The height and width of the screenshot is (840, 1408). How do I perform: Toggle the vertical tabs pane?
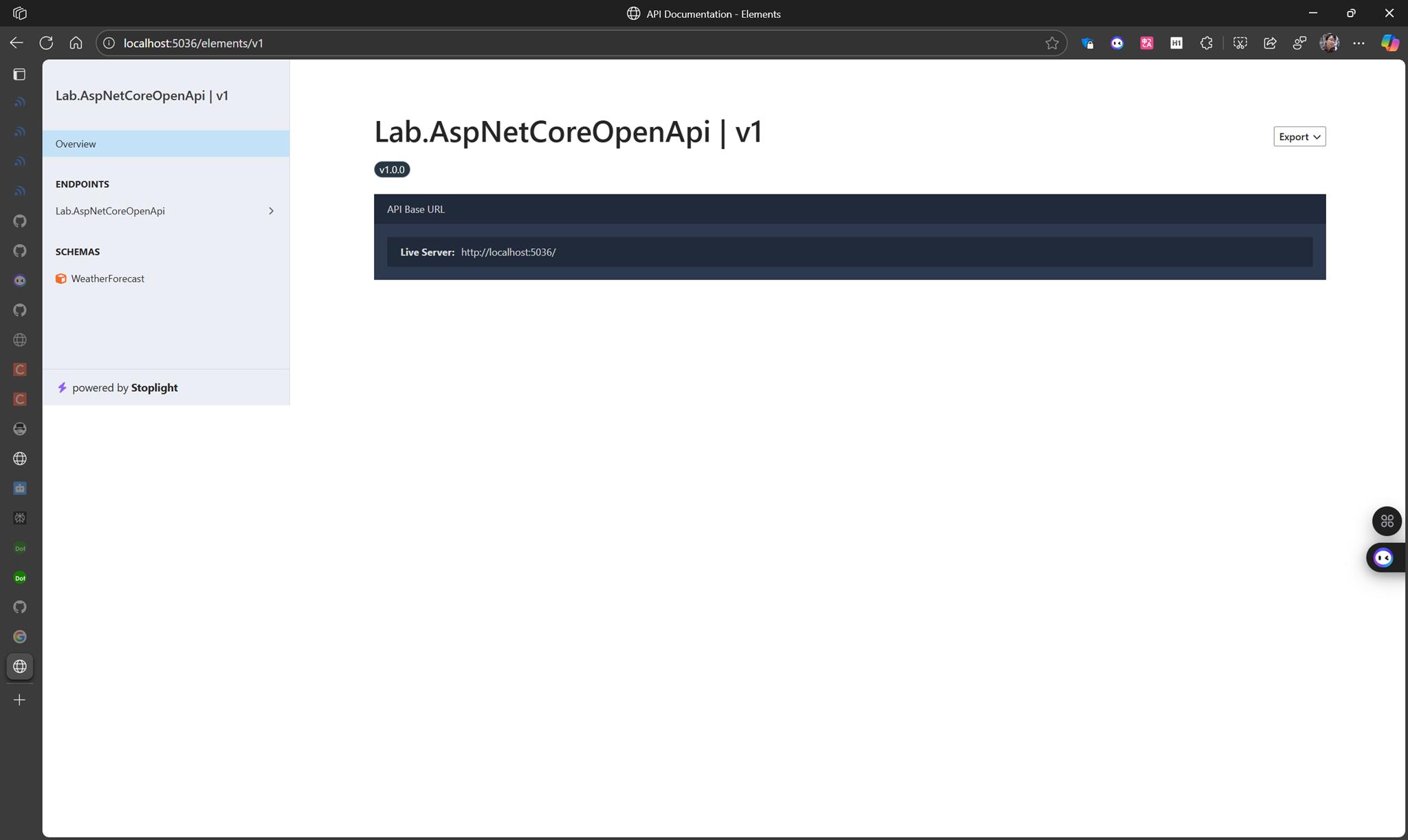(x=20, y=74)
